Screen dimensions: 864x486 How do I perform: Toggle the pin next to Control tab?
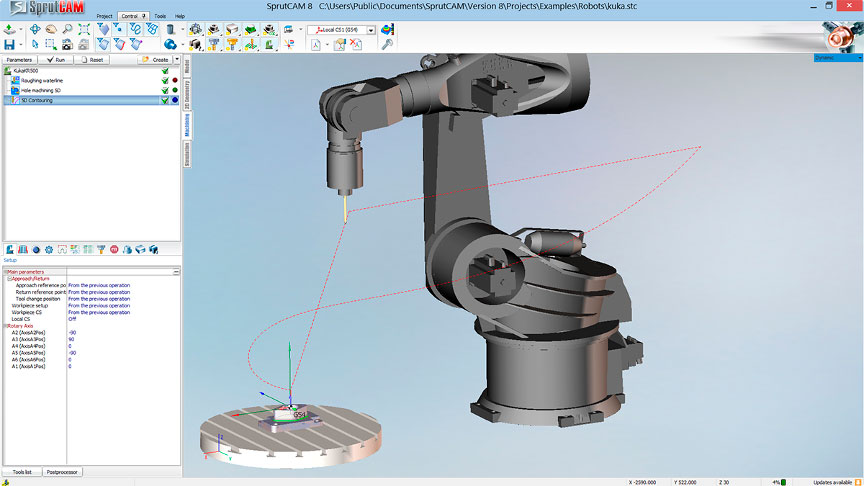[x=144, y=16]
